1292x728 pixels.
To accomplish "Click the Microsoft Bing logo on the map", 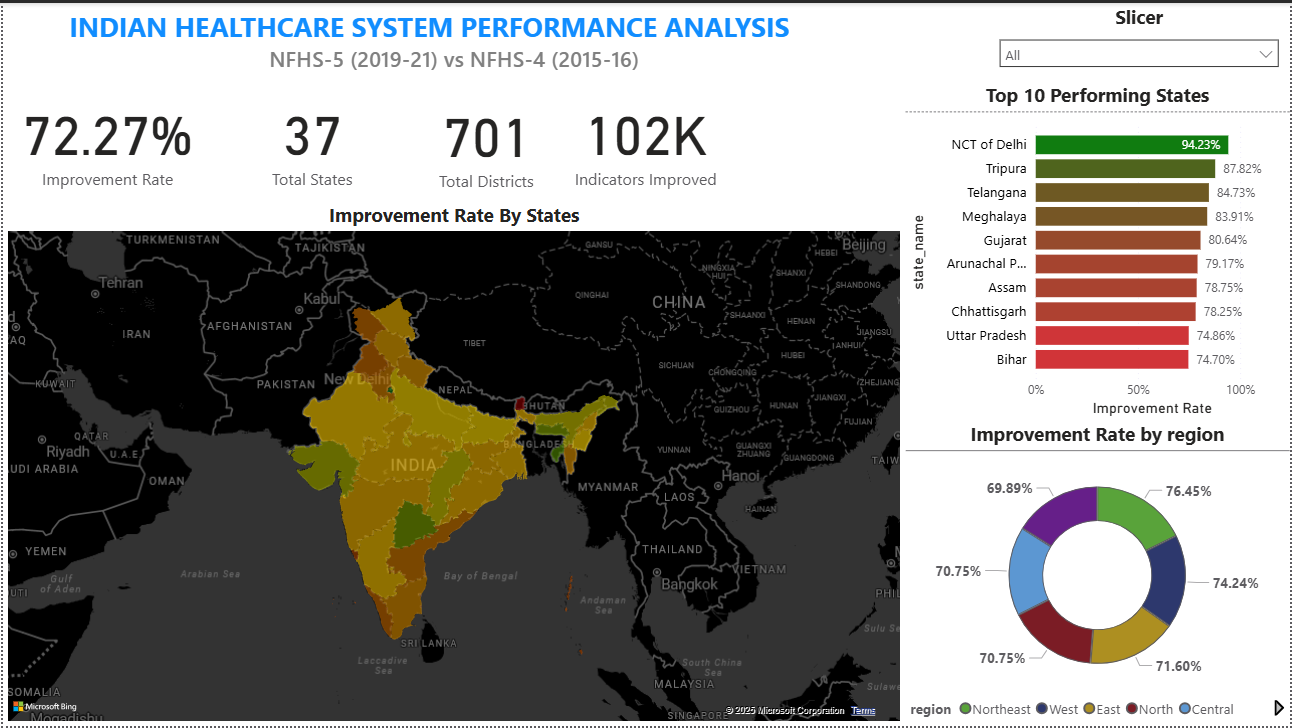I will tap(42, 706).
